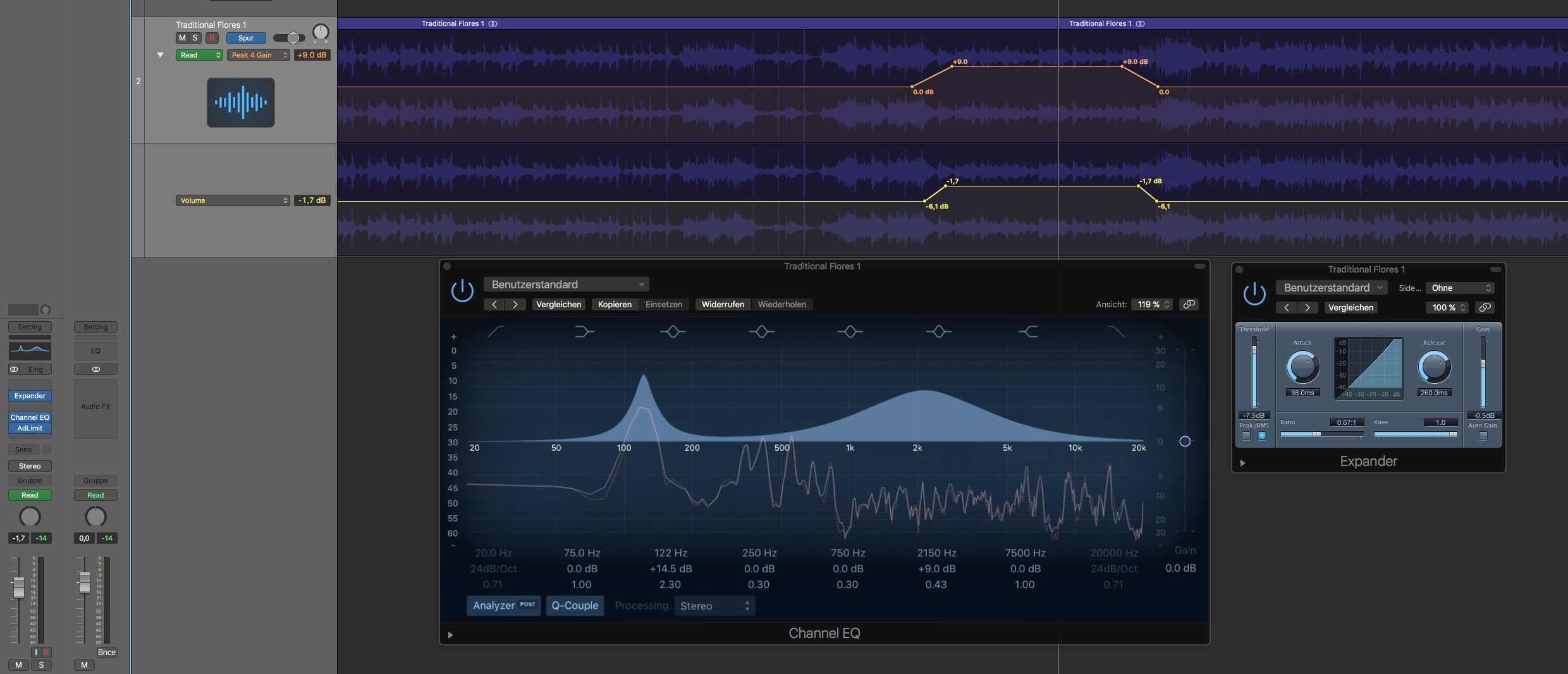Enable the Auto Gain checkbox in Expander
The height and width of the screenshot is (674, 1568).
click(x=1483, y=436)
